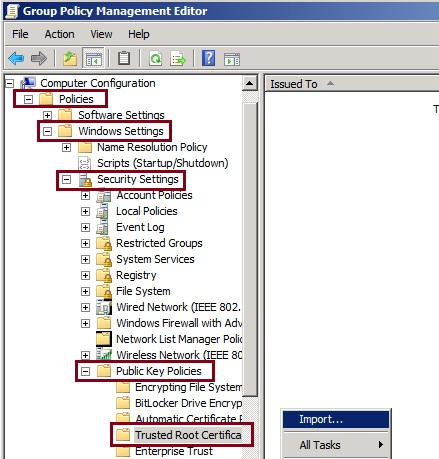Expand the Software Settings node
Screen dimensions: 439x459
pyautogui.click(x=47, y=115)
